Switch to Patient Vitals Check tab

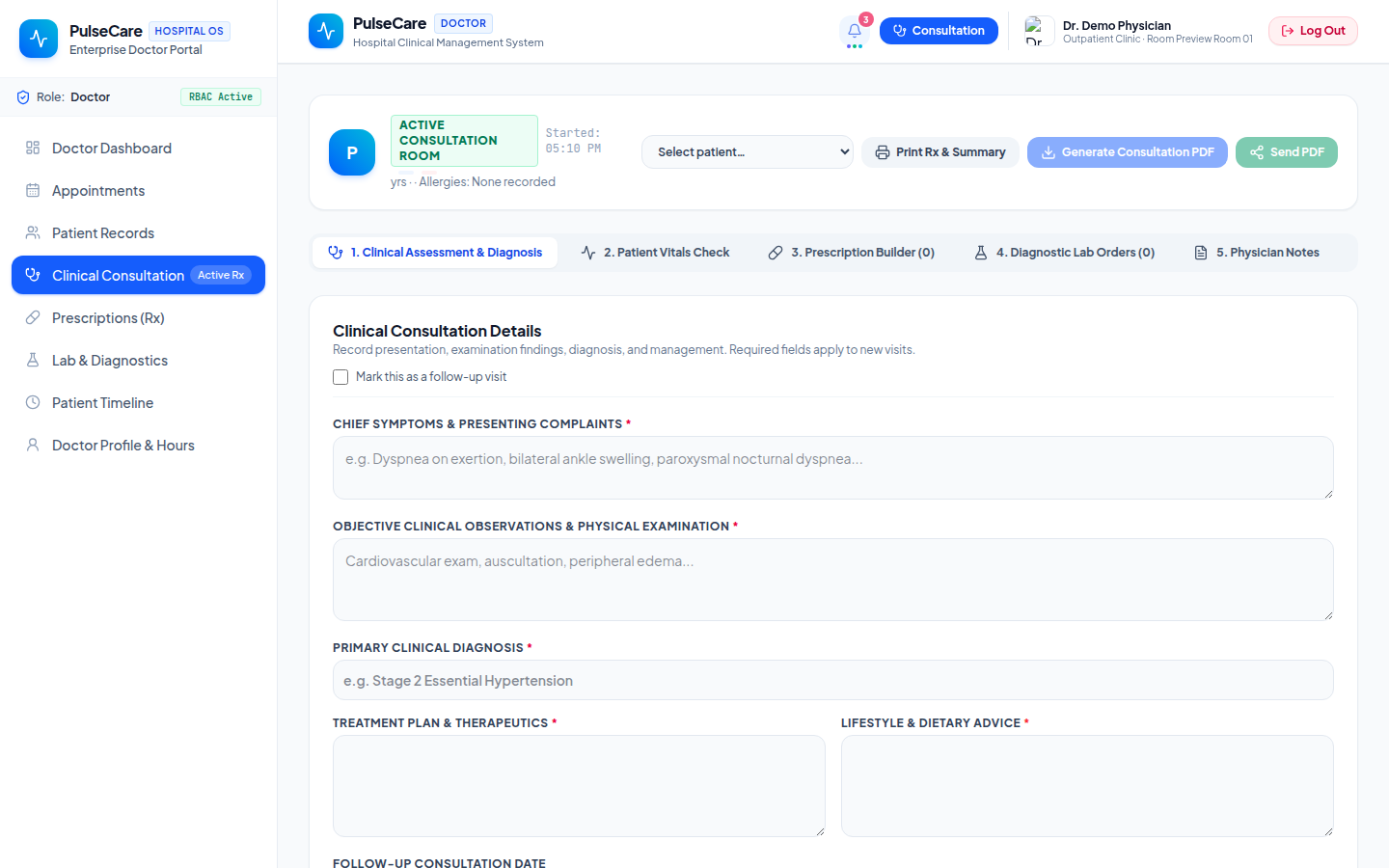click(x=656, y=253)
